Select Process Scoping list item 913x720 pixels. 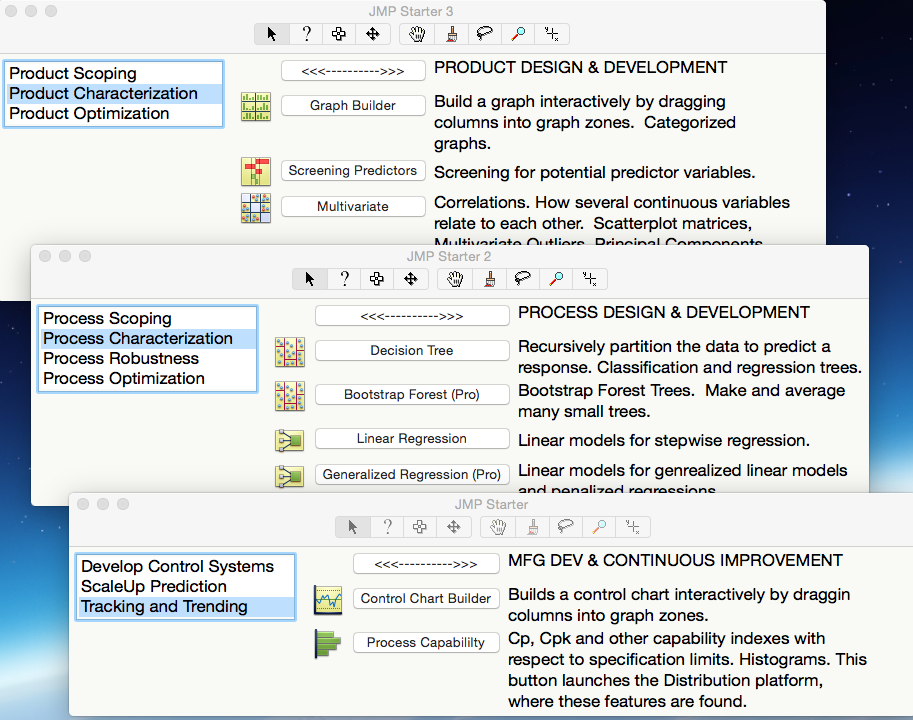point(147,318)
